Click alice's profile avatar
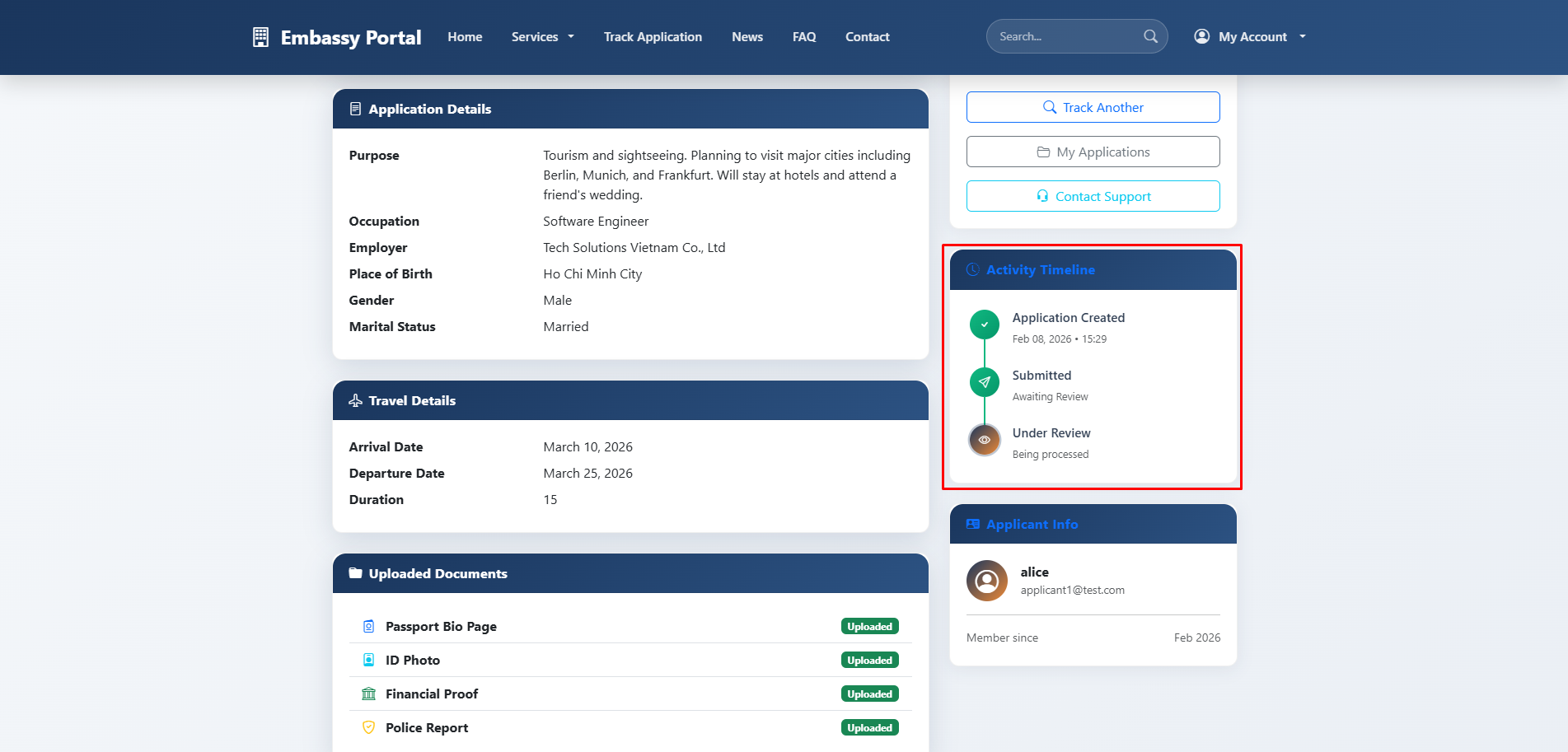 (986, 581)
